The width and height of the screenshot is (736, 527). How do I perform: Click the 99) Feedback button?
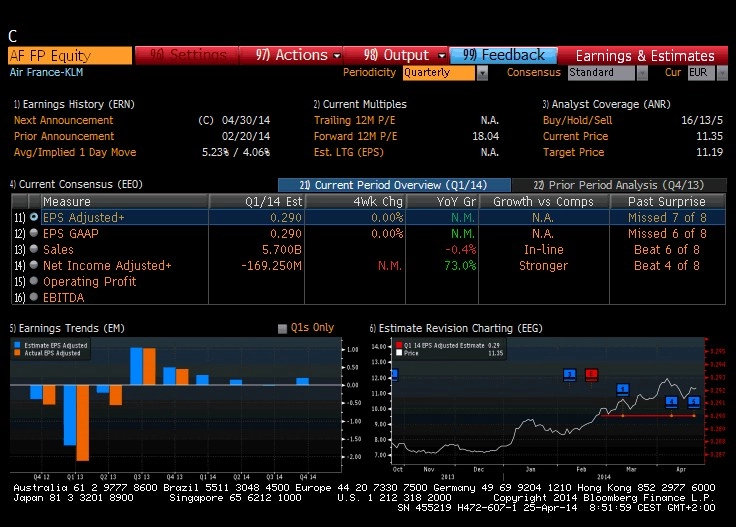tap(504, 55)
